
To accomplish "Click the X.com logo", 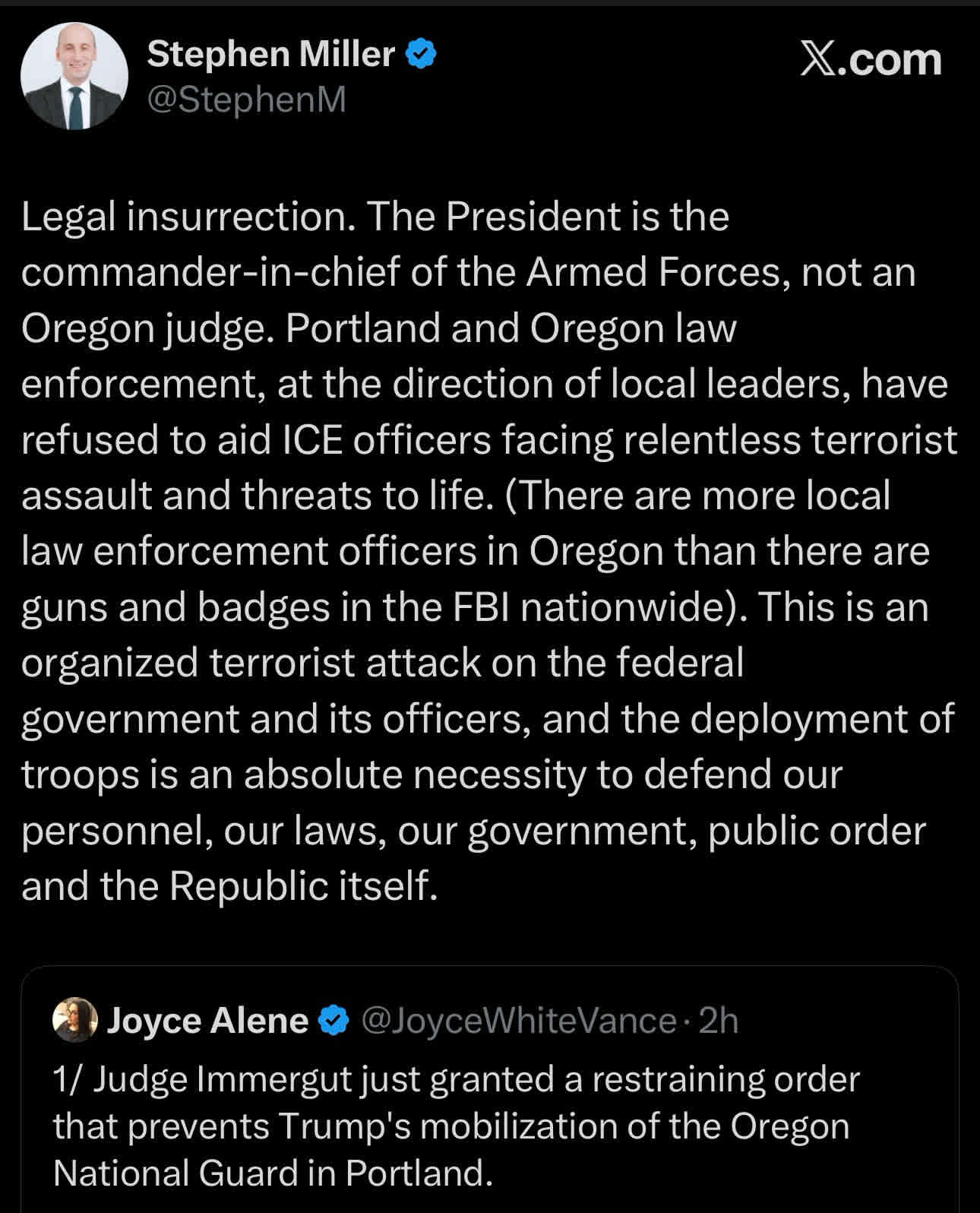I will [871, 59].
